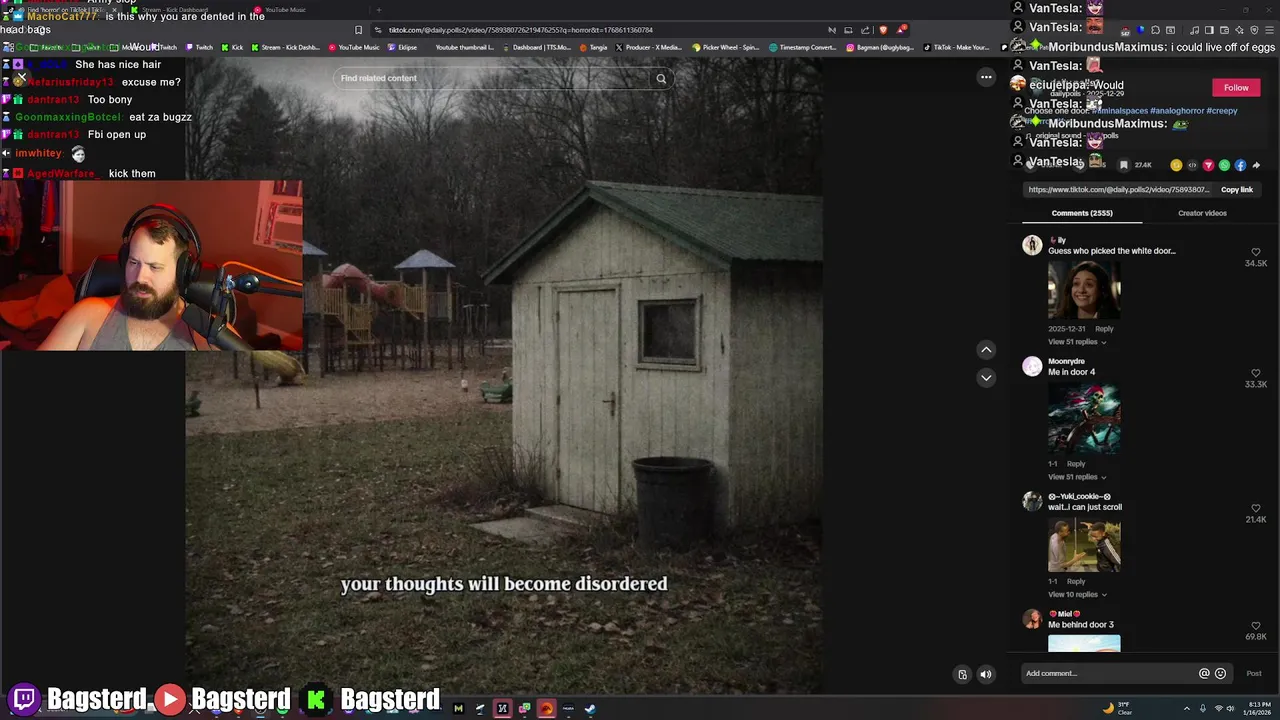Go to next video with down arrow

pyautogui.click(x=986, y=378)
